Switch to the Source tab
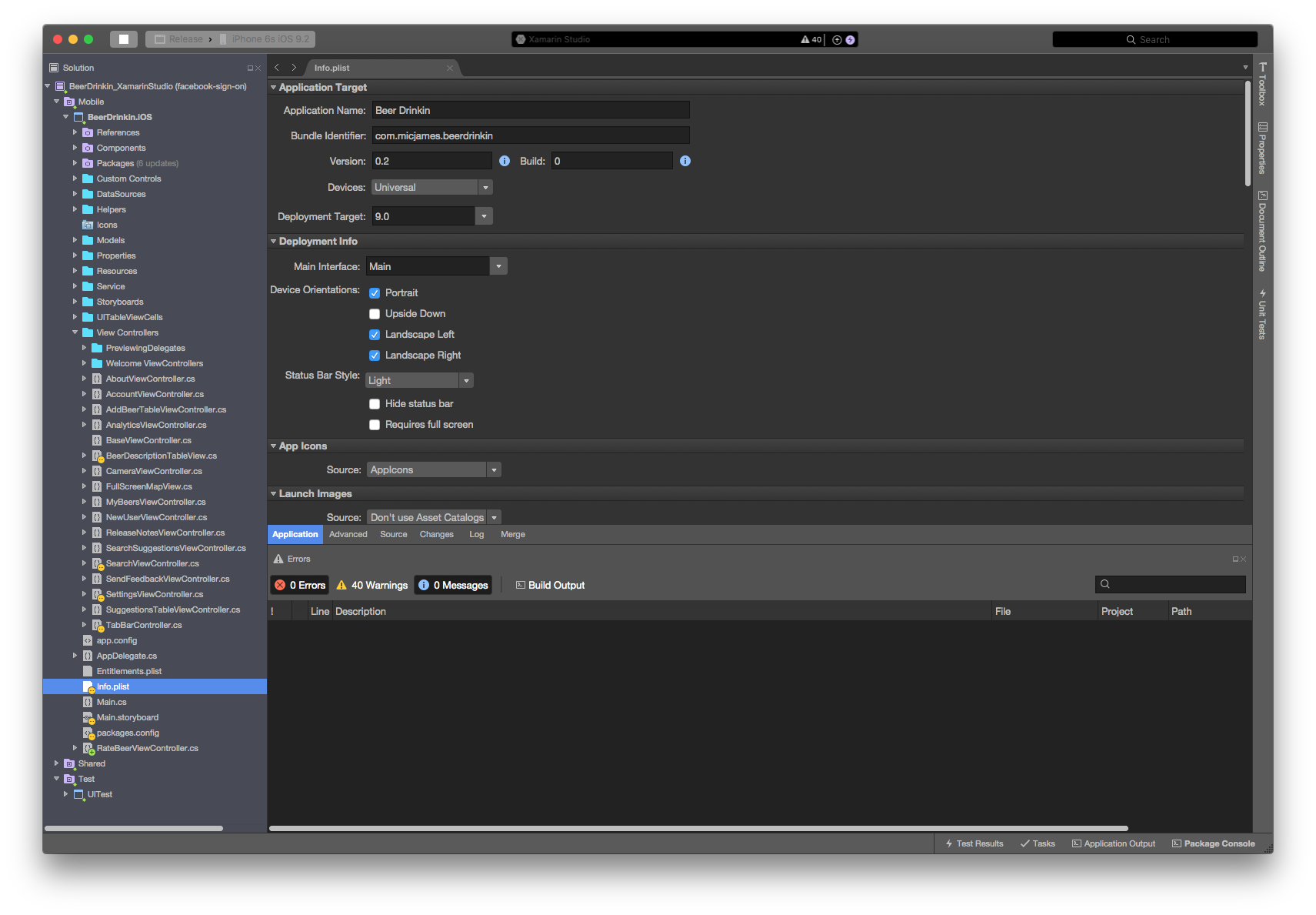 394,534
